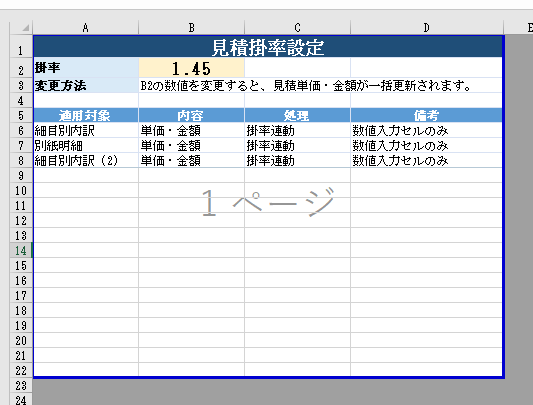The width and height of the screenshot is (533, 405).
Task: Select column C header
Action: coord(297,28)
